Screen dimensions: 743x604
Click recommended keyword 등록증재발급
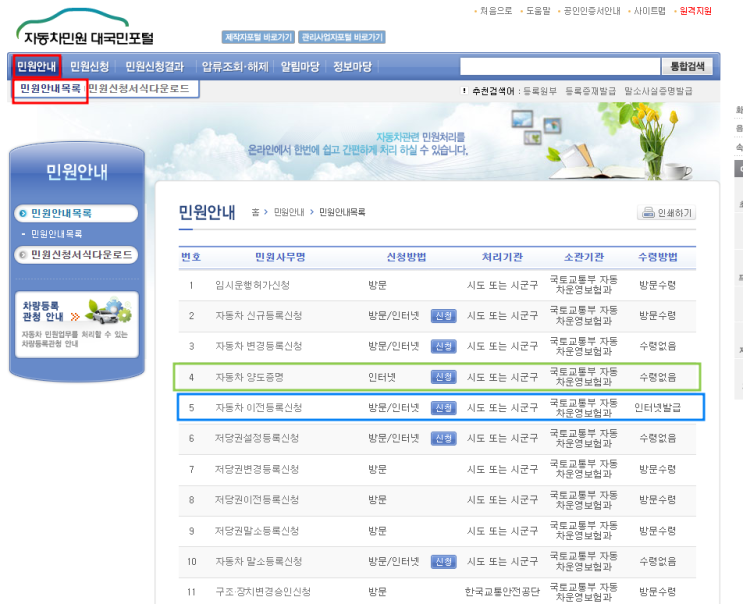(590, 91)
